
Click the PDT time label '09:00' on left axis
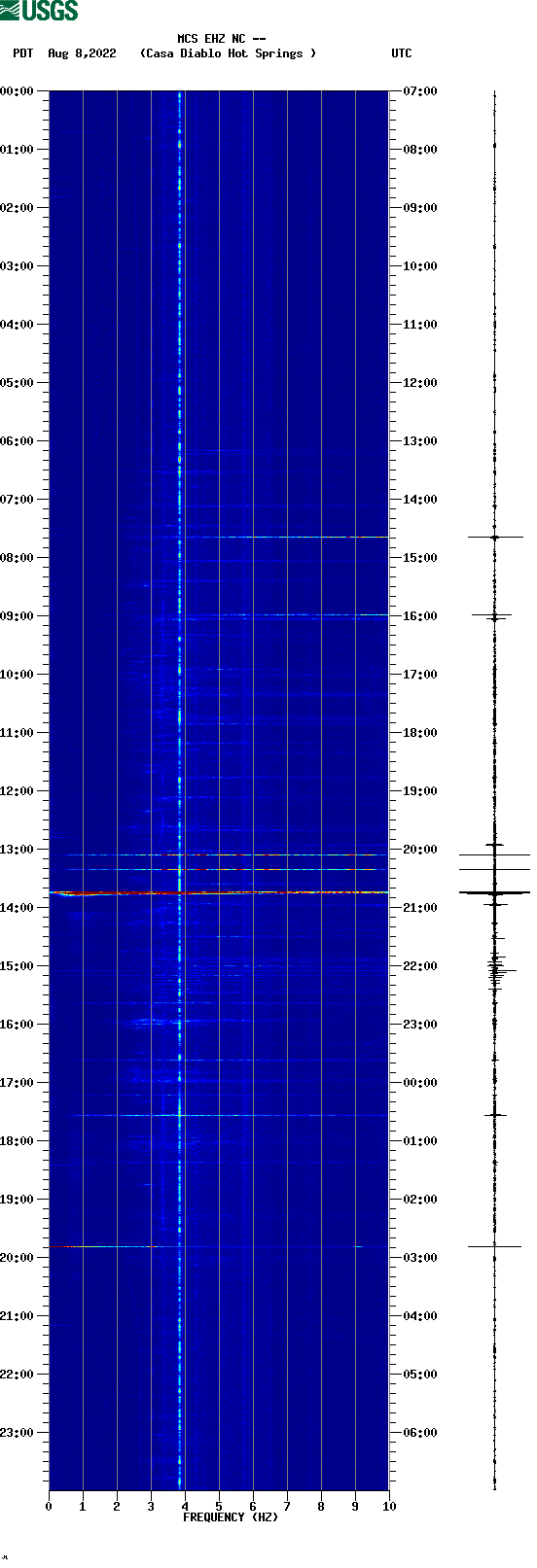pos(18,616)
